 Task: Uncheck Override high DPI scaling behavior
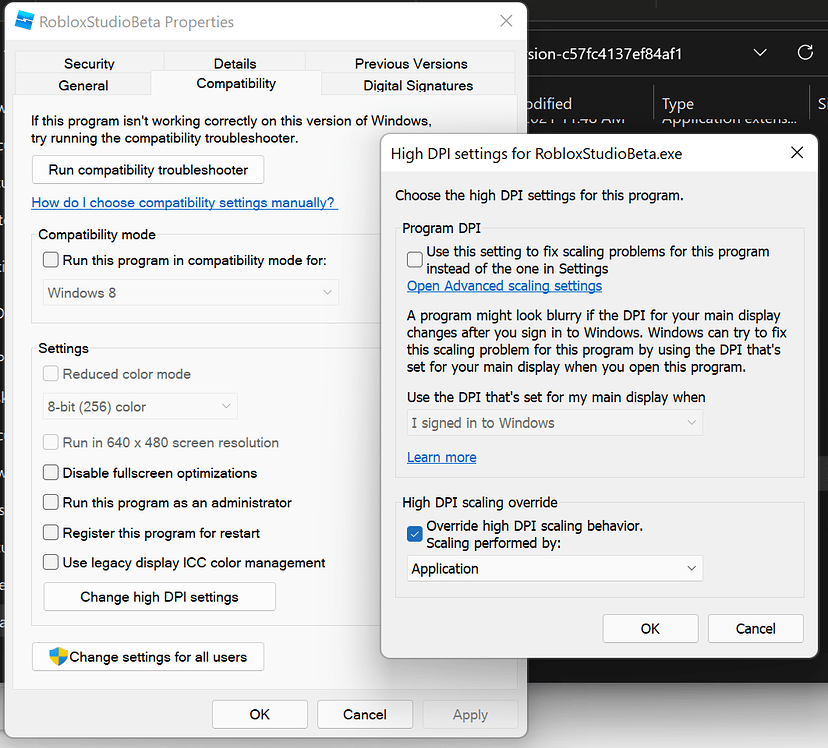[414, 533]
